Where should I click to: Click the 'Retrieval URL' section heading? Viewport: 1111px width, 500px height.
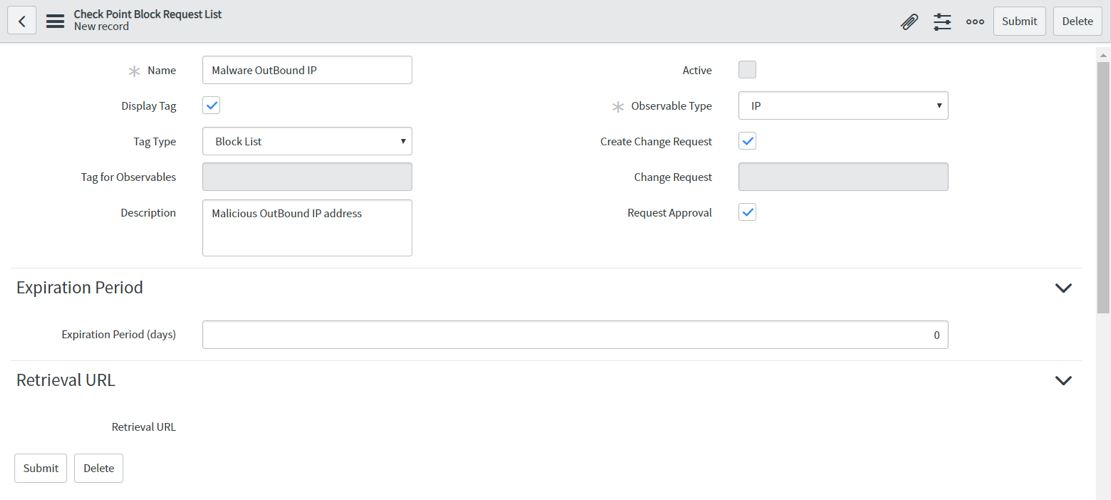(66, 380)
